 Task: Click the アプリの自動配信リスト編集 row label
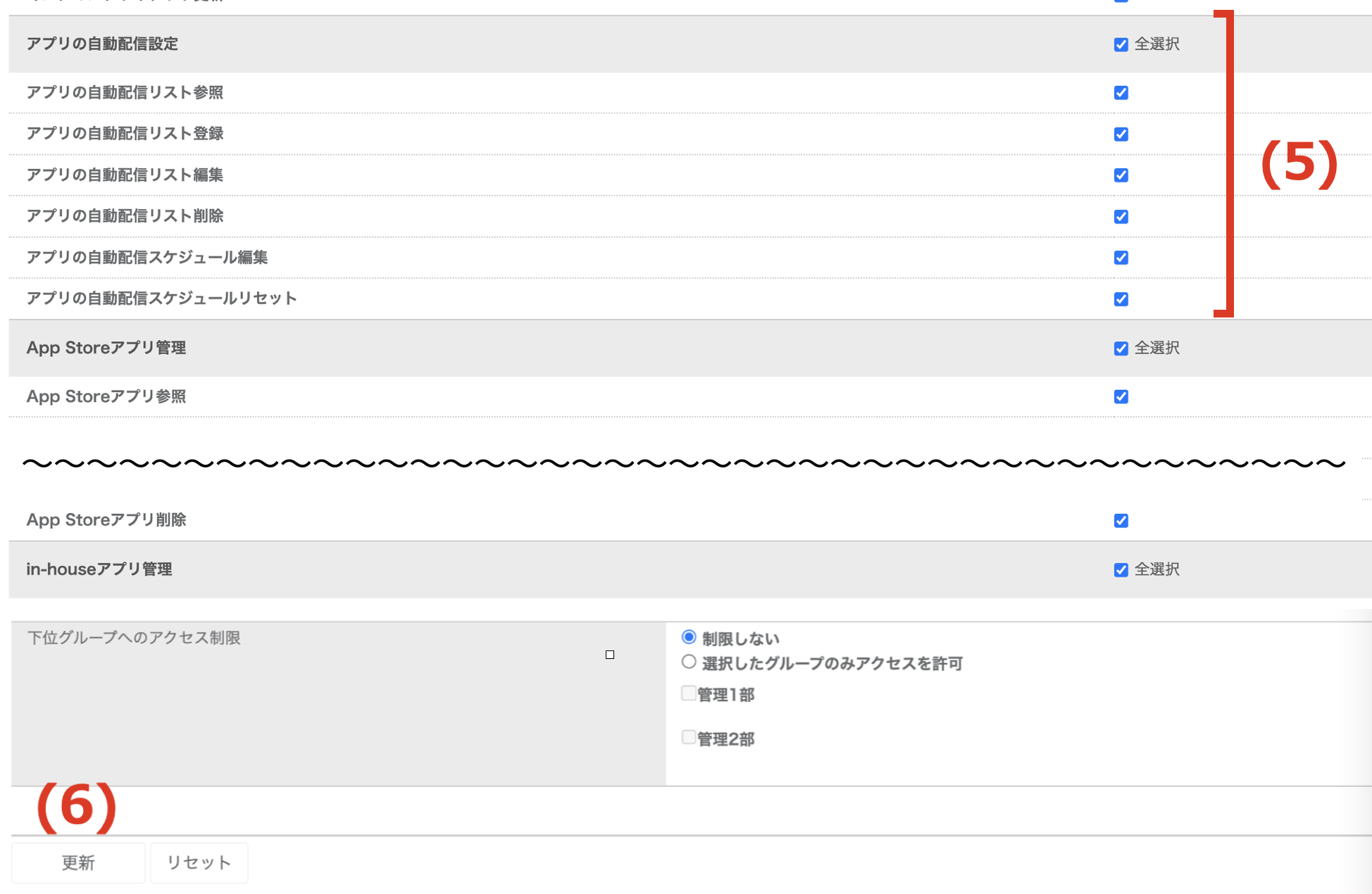[125, 175]
